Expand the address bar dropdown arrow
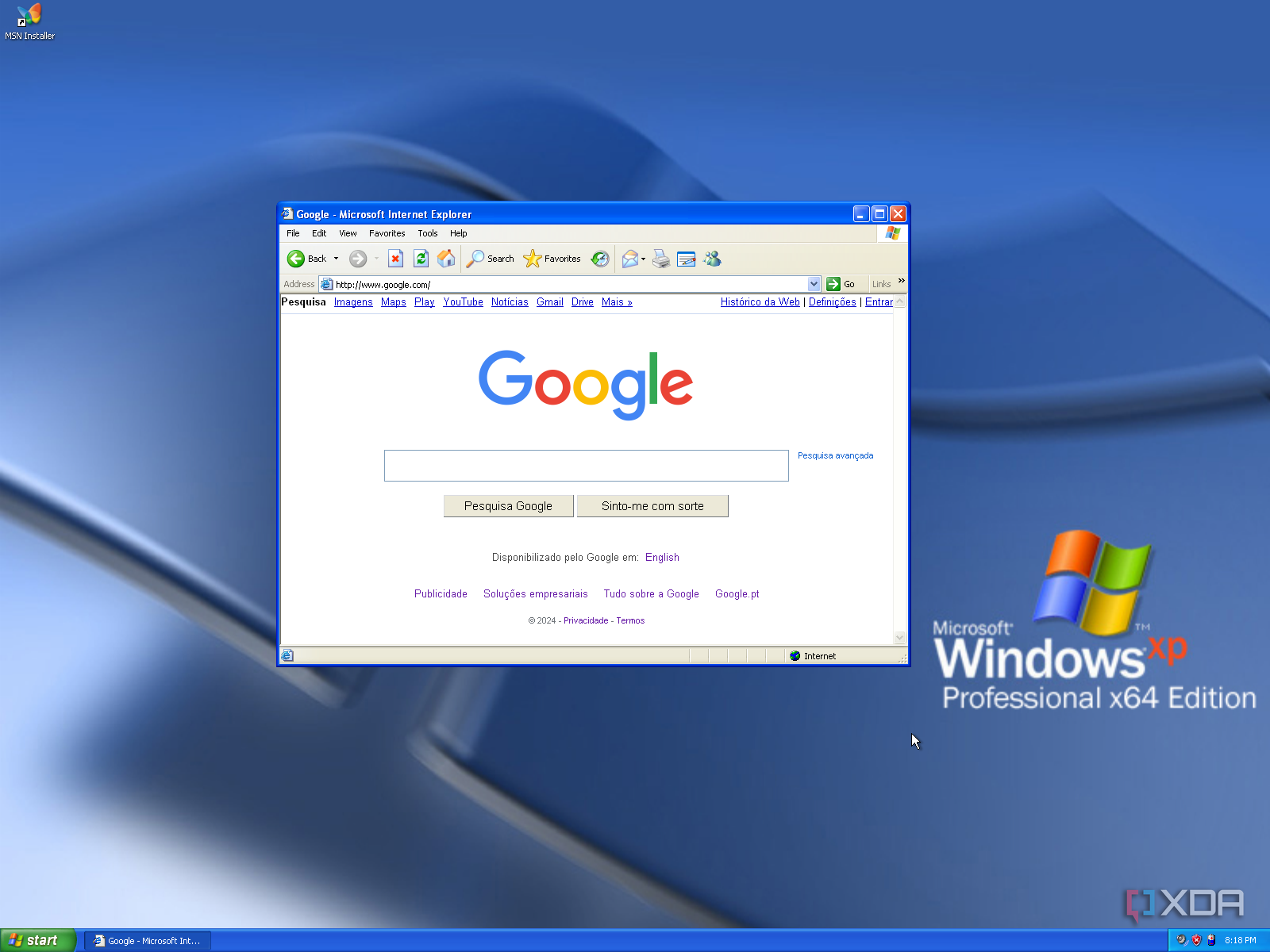This screenshot has width=1270, height=952. (x=814, y=284)
